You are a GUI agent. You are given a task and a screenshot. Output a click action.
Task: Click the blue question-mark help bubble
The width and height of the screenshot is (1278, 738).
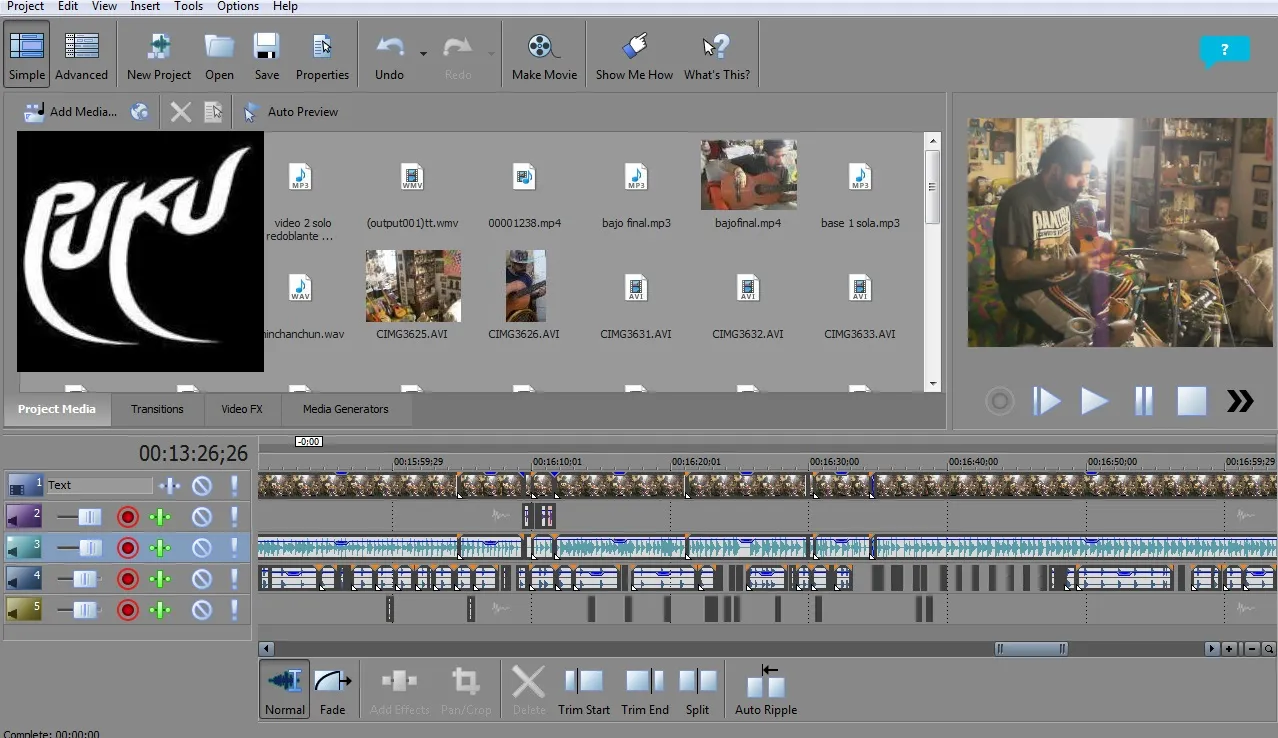click(1224, 50)
